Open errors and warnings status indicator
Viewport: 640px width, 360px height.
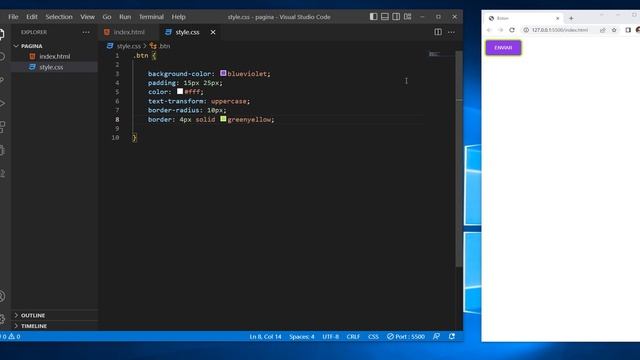pyautogui.click(x=10, y=336)
